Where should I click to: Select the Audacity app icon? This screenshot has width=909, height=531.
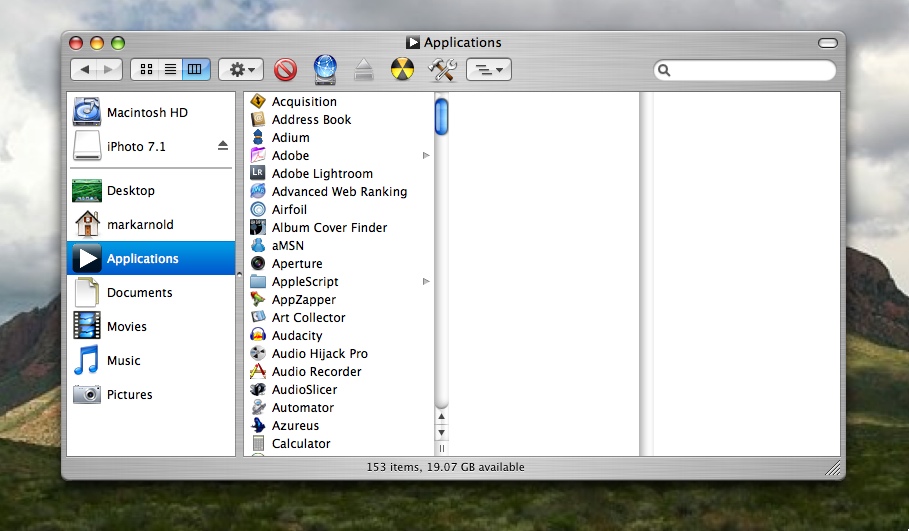click(x=258, y=335)
